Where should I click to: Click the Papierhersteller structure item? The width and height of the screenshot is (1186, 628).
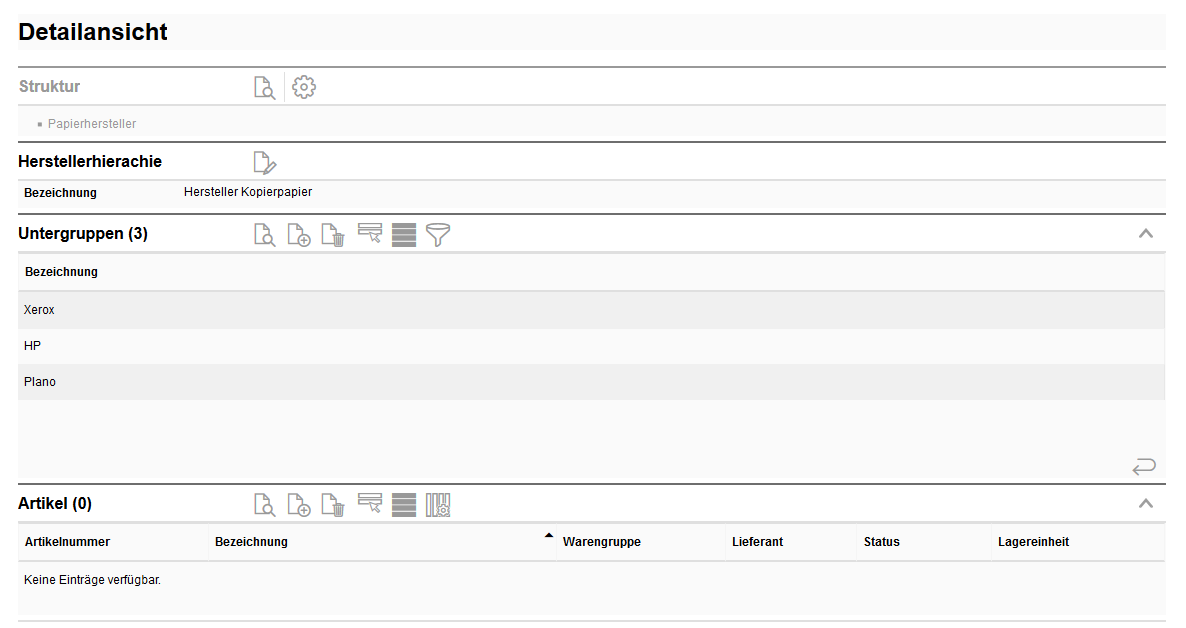click(92, 124)
